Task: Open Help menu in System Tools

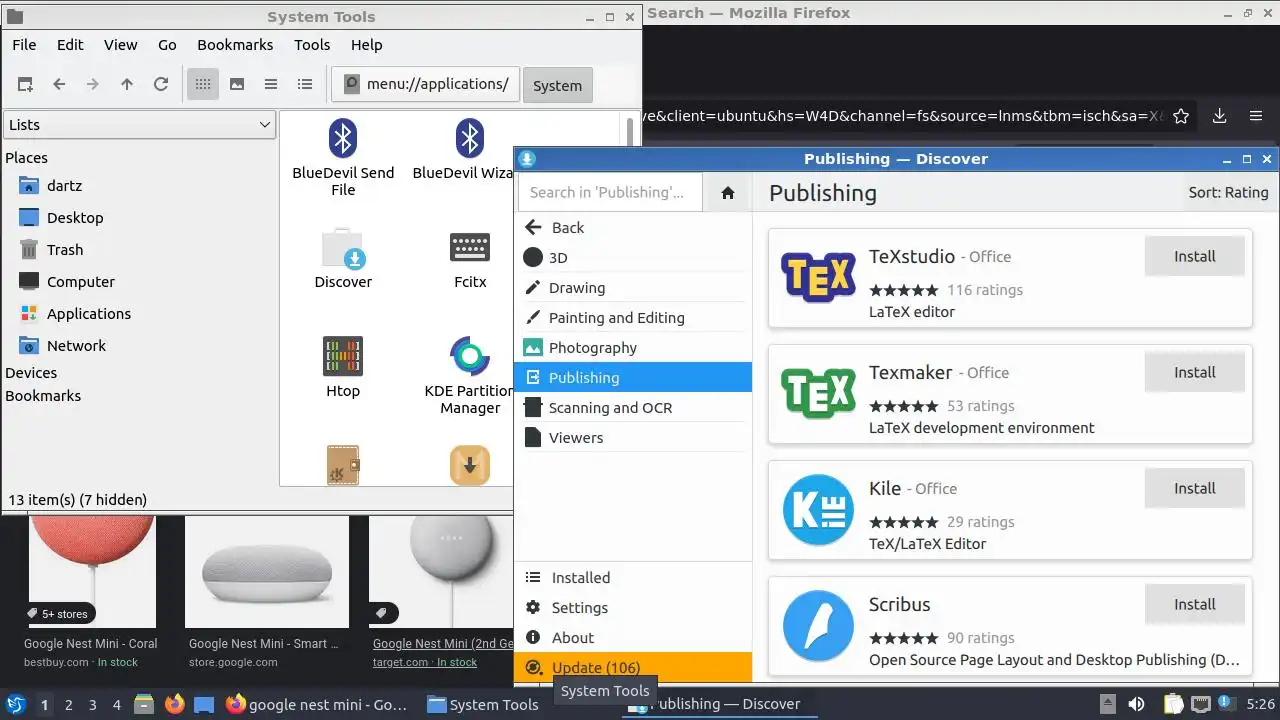Action: (366, 45)
